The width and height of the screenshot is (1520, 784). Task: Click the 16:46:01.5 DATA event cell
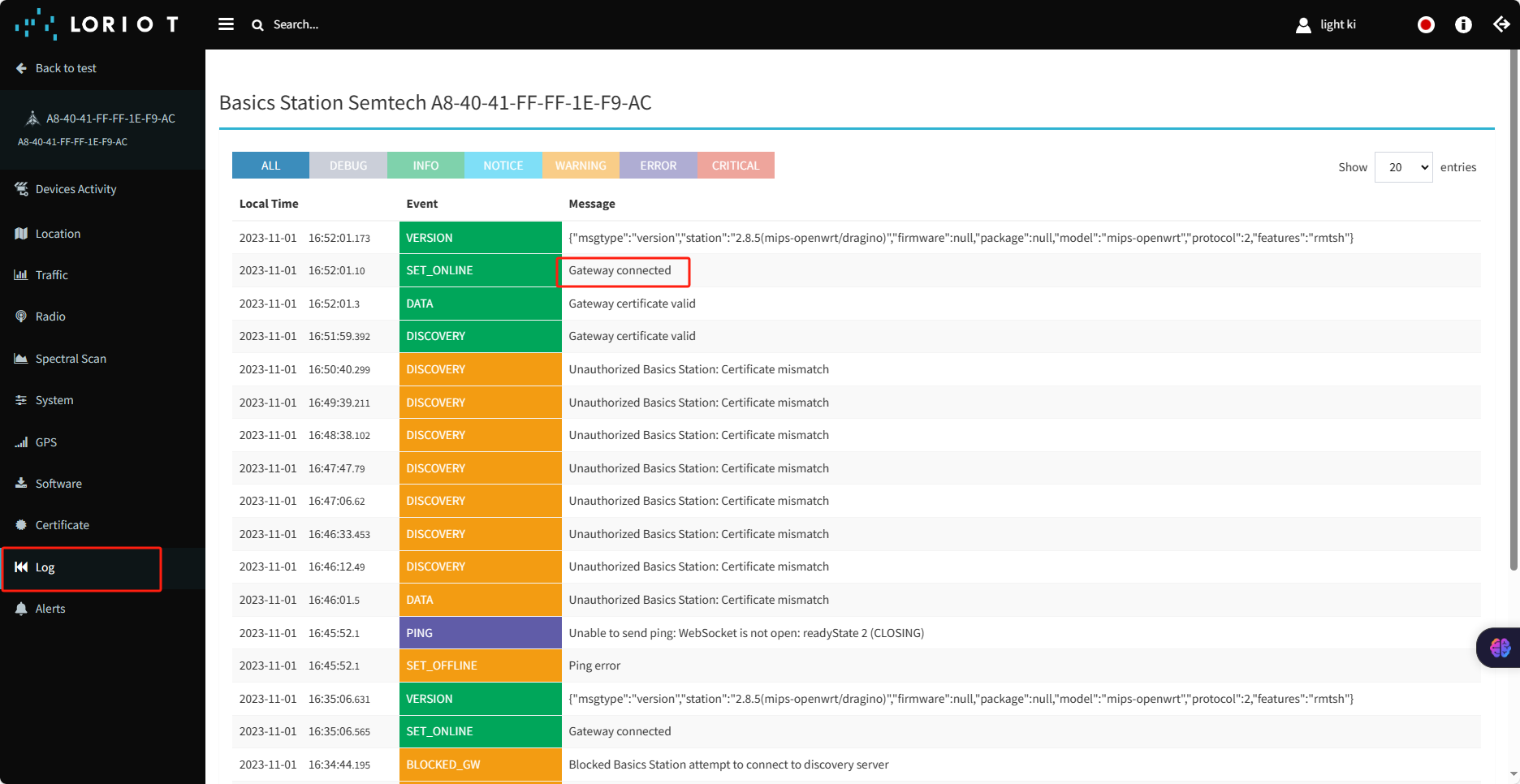(480, 600)
